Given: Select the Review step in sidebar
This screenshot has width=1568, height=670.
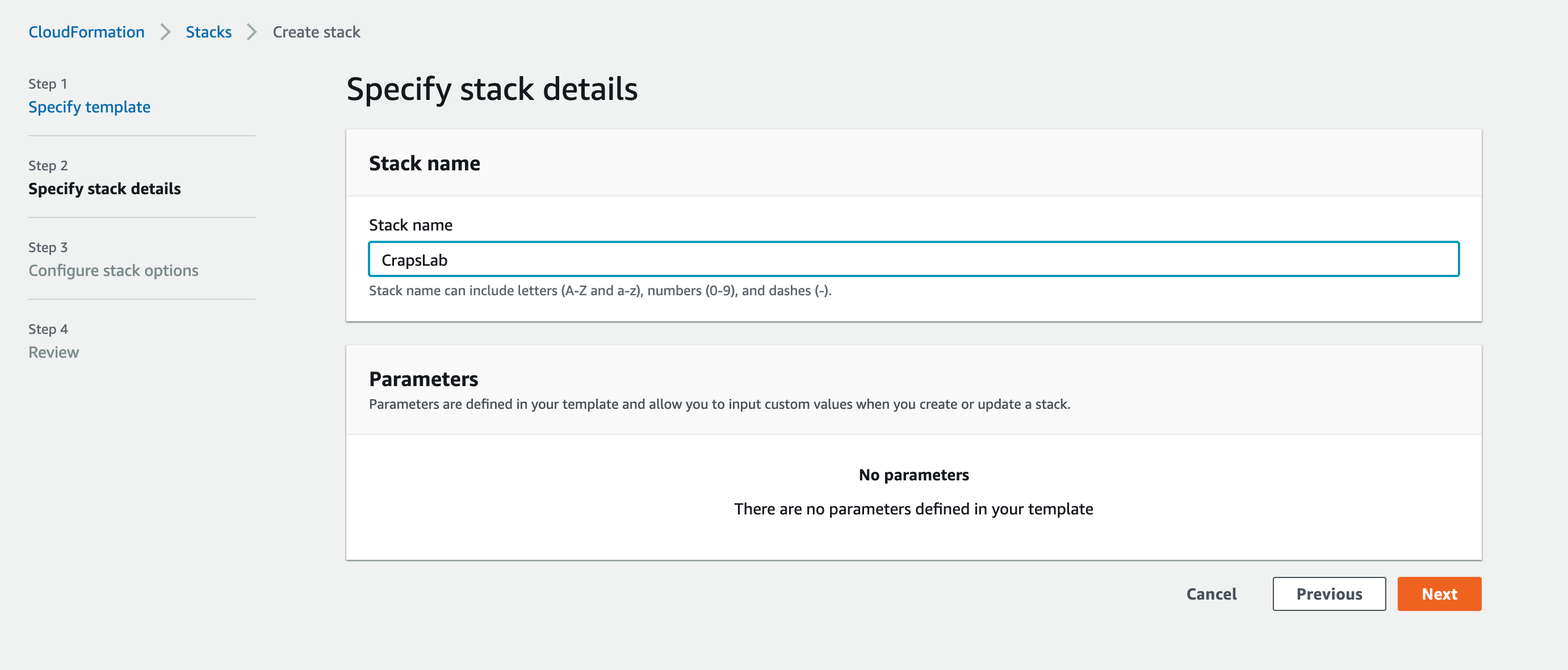Looking at the screenshot, I should point(53,353).
